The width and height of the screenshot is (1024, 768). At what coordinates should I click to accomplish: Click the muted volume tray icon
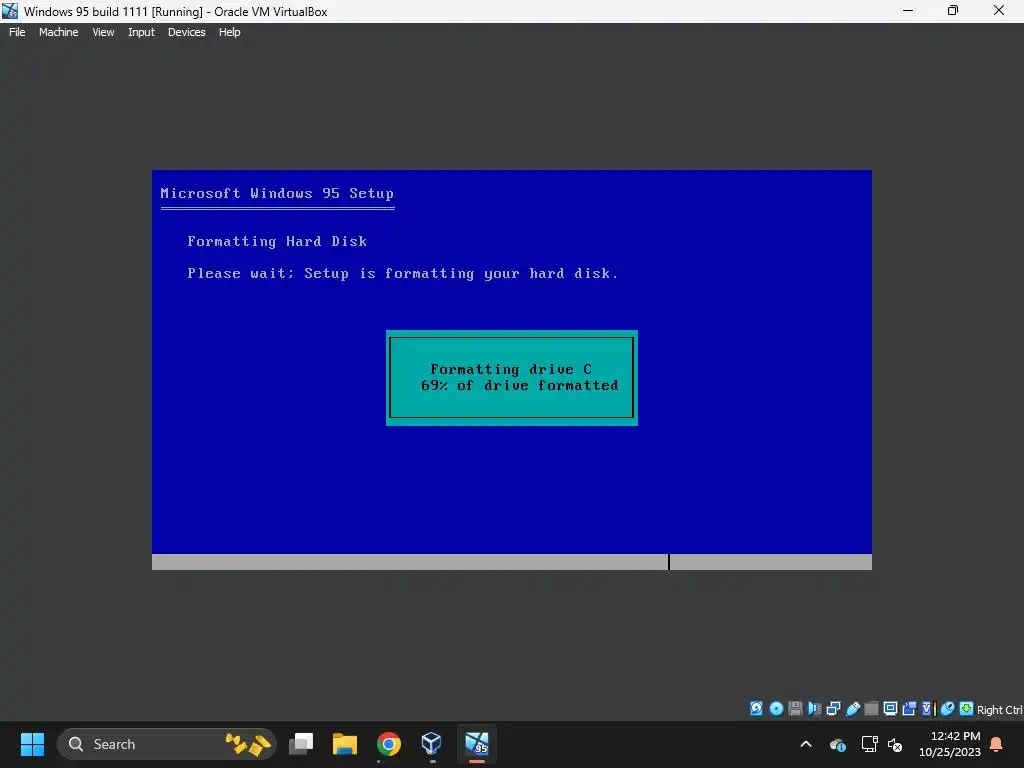(895, 744)
